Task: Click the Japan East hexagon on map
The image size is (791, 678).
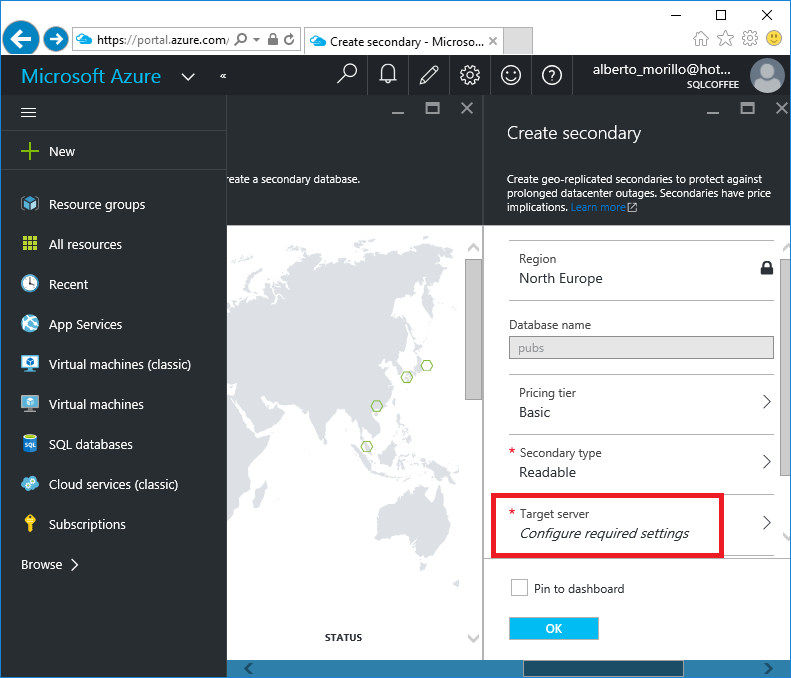Action: coord(427,365)
